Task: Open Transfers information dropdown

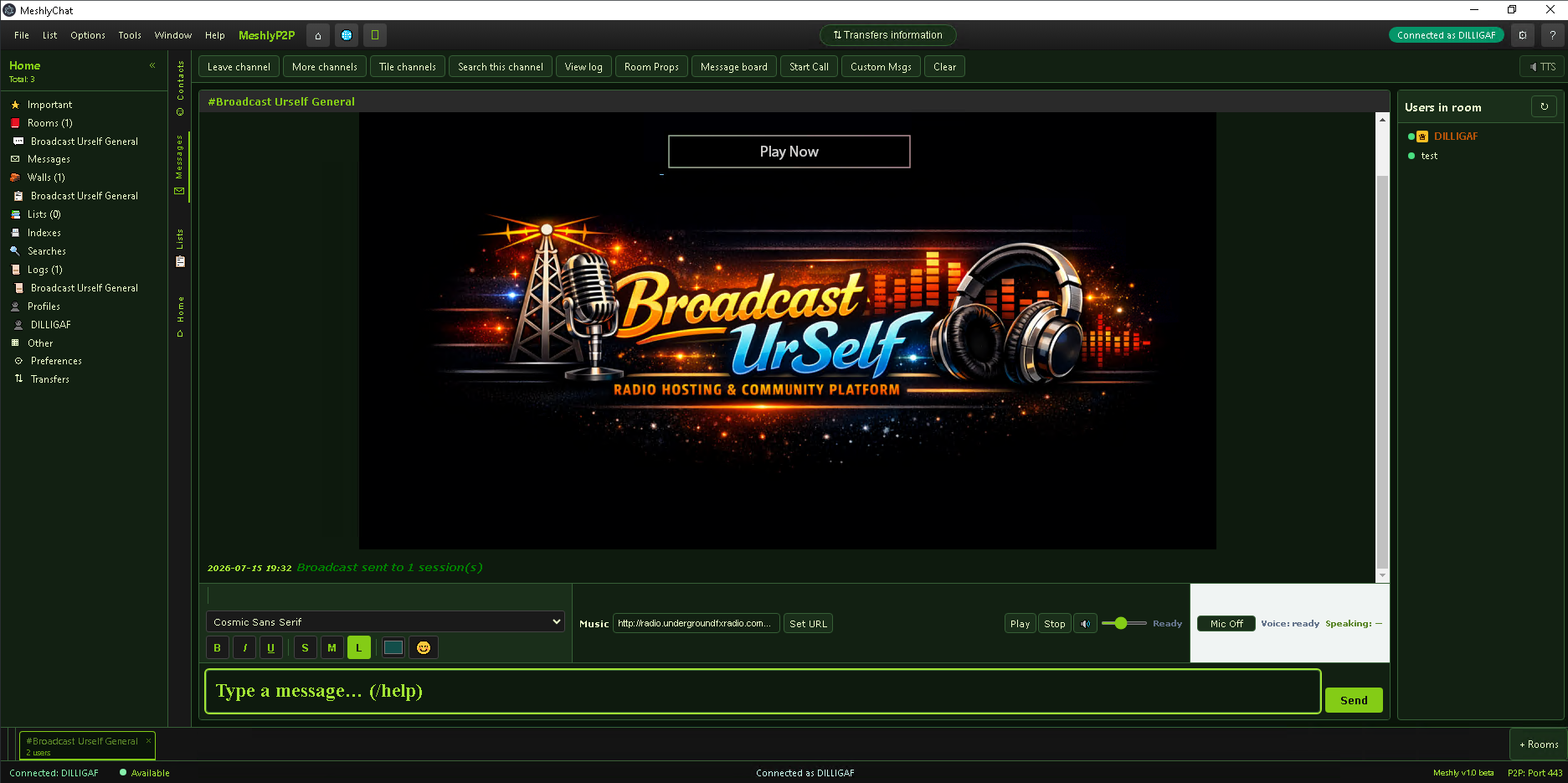Action: tap(888, 35)
